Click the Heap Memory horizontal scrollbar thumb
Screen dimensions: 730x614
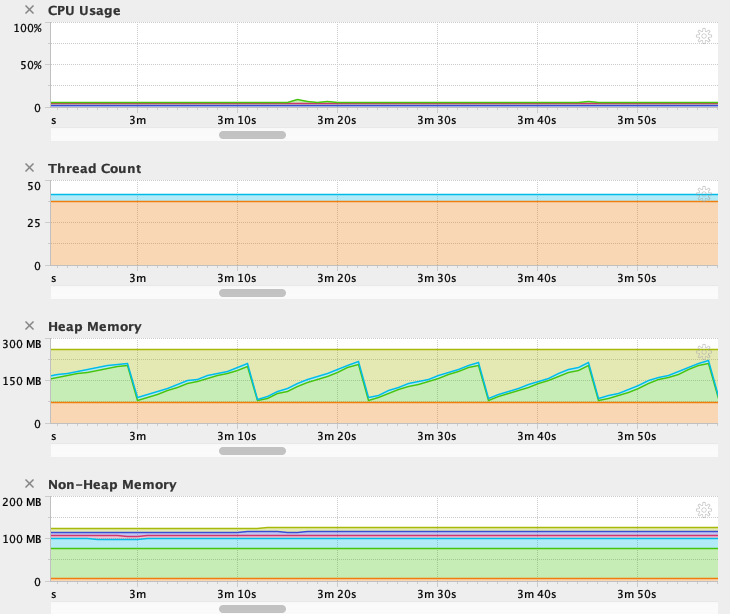coord(252,451)
